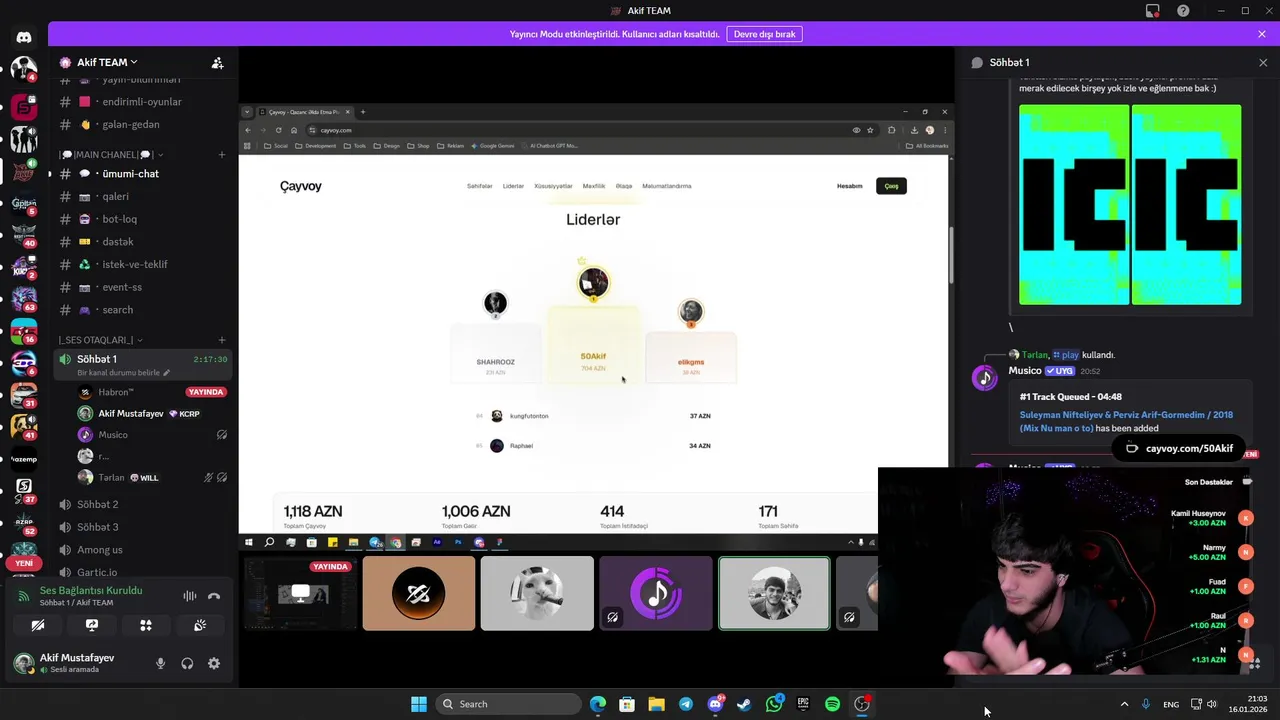Open the invite members icon beside Akif TEAM
Viewport: 1280px width, 720px height.
click(217, 62)
